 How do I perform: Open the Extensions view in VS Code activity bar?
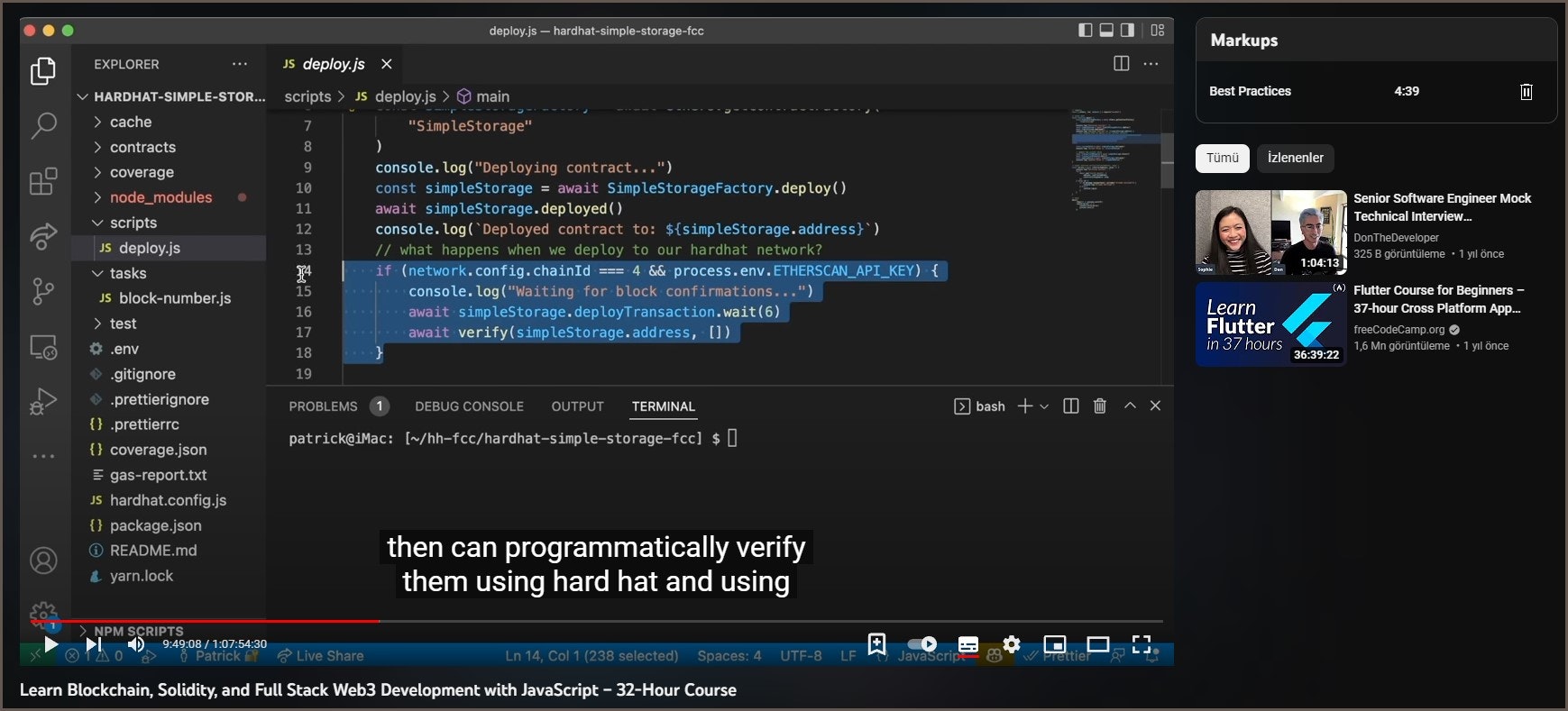pyautogui.click(x=43, y=181)
